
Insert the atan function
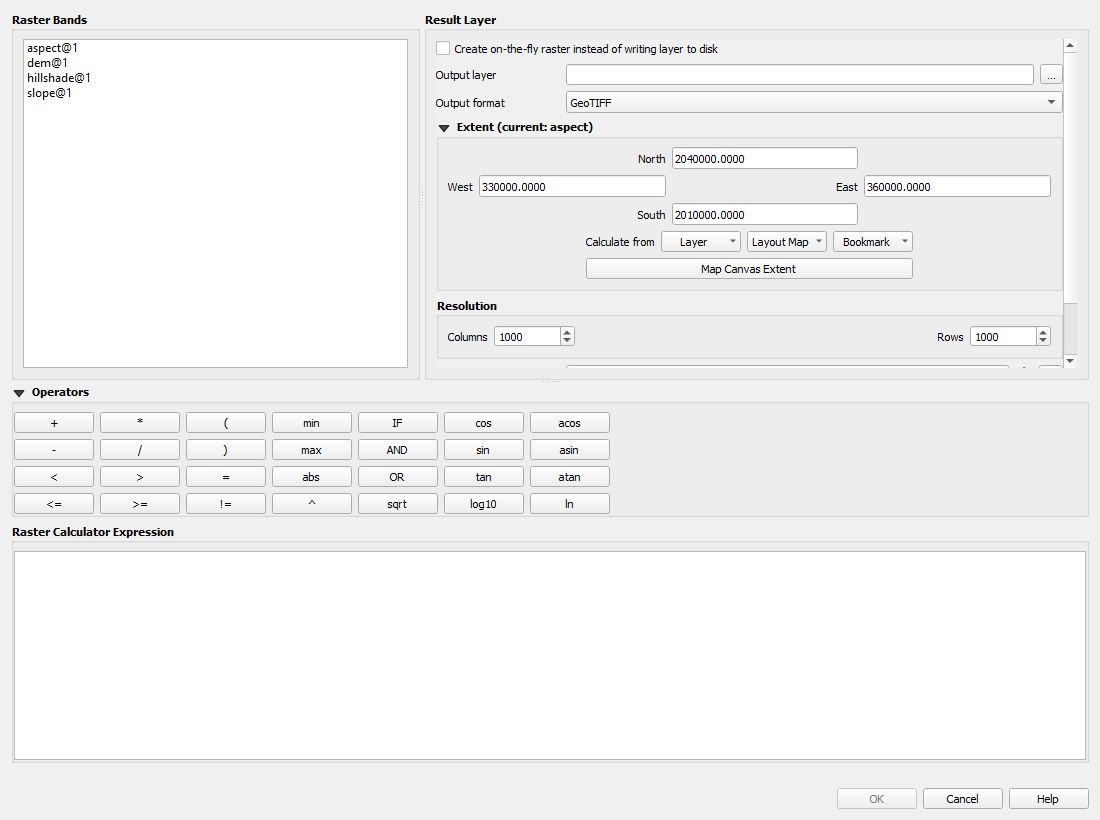570,477
